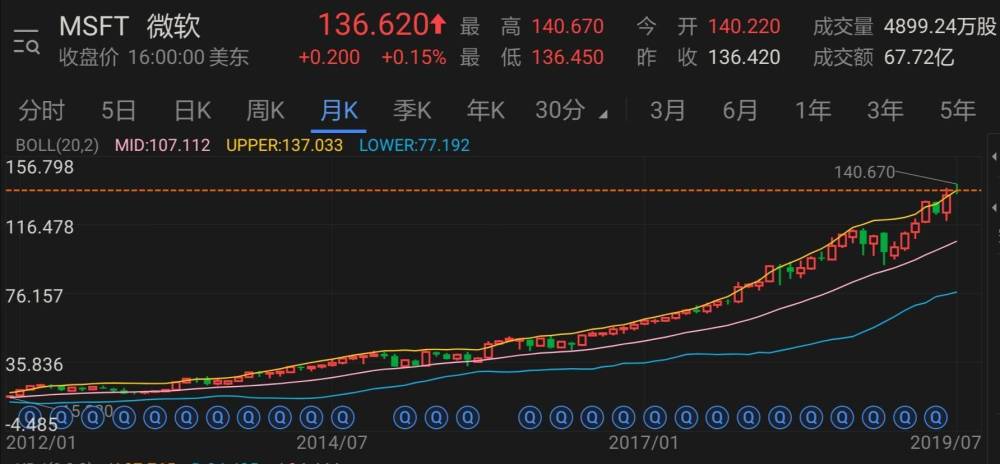Tap the 最高 value 140.670 in header
1000x464 pixels.
(x=568, y=26)
